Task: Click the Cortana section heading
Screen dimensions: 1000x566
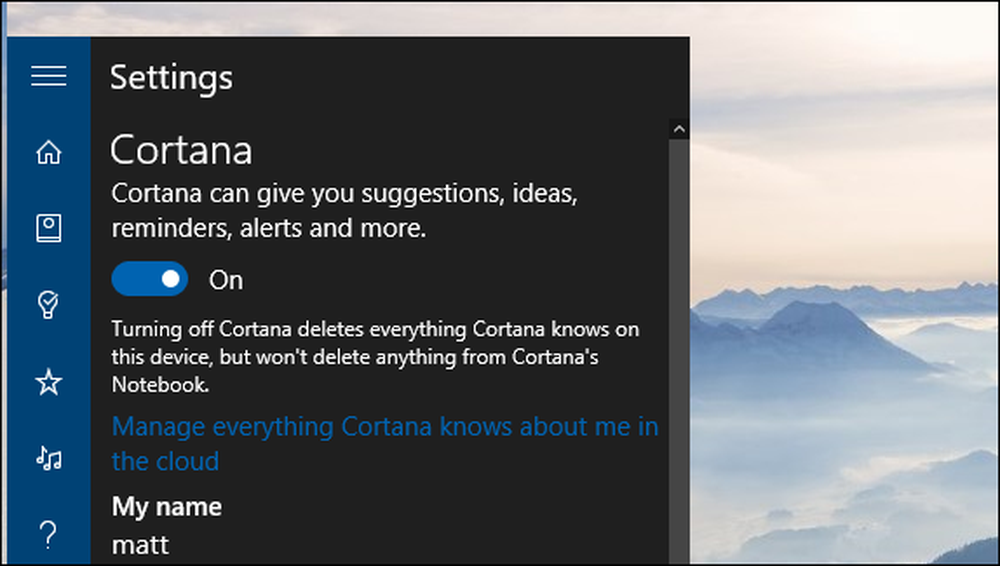Action: coord(181,151)
